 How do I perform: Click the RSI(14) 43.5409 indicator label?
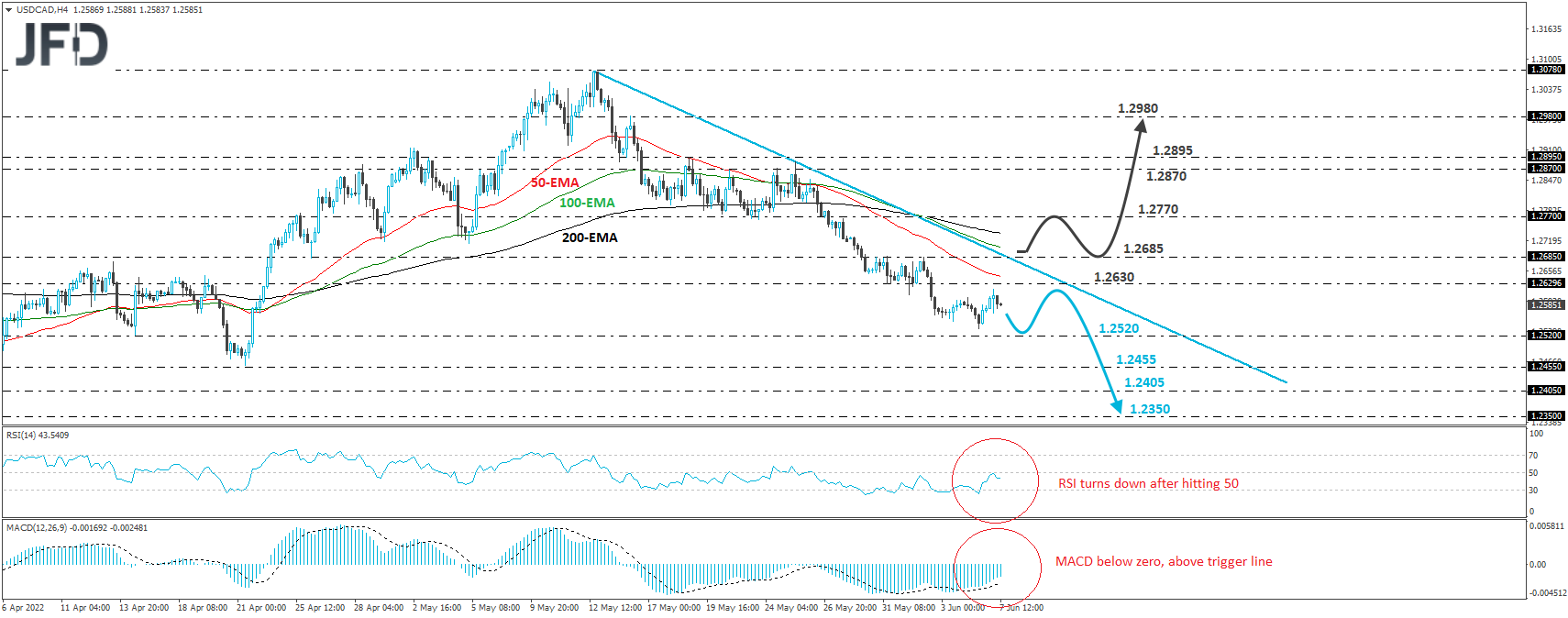[38, 435]
